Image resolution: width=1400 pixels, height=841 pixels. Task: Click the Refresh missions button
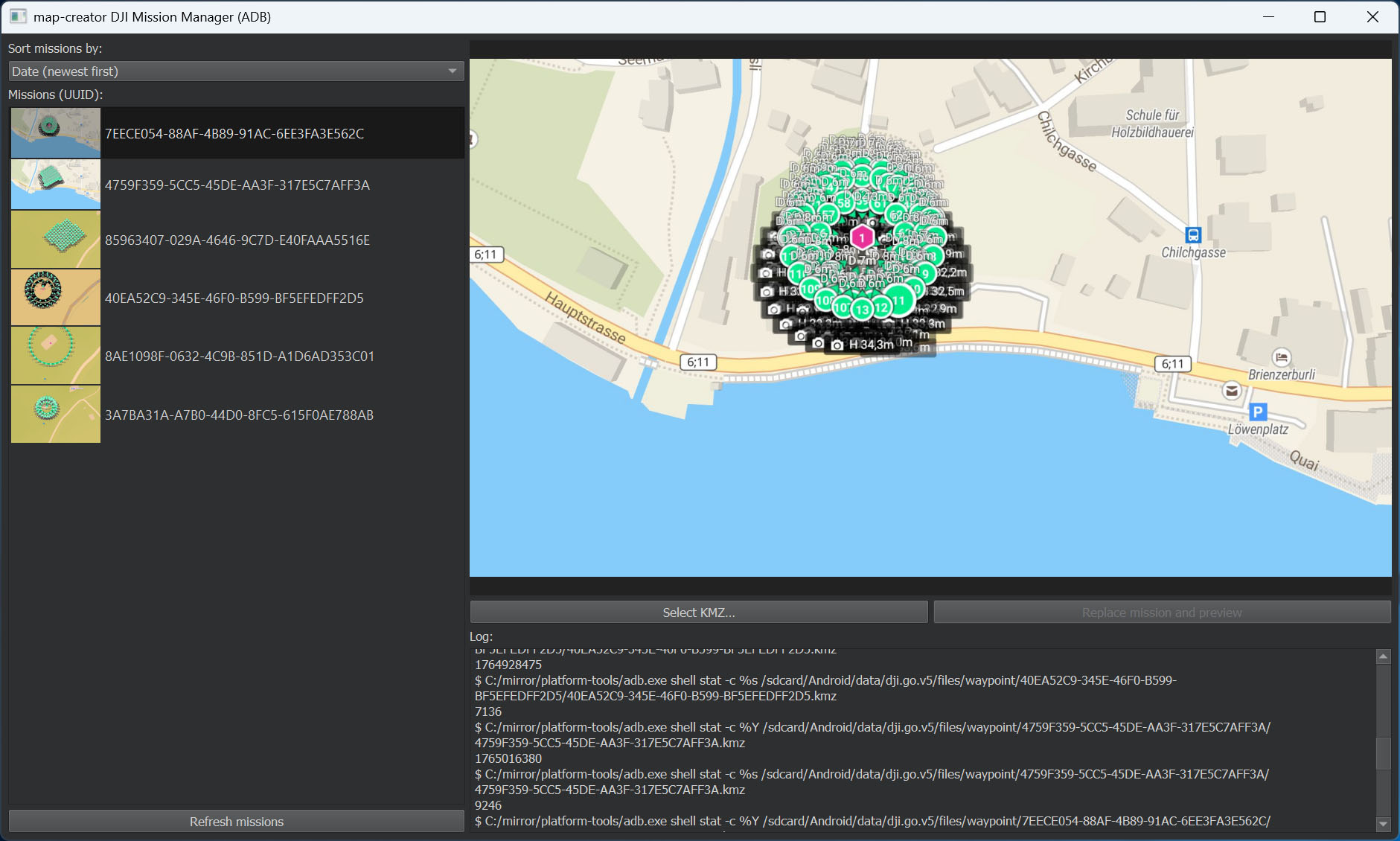click(x=236, y=822)
